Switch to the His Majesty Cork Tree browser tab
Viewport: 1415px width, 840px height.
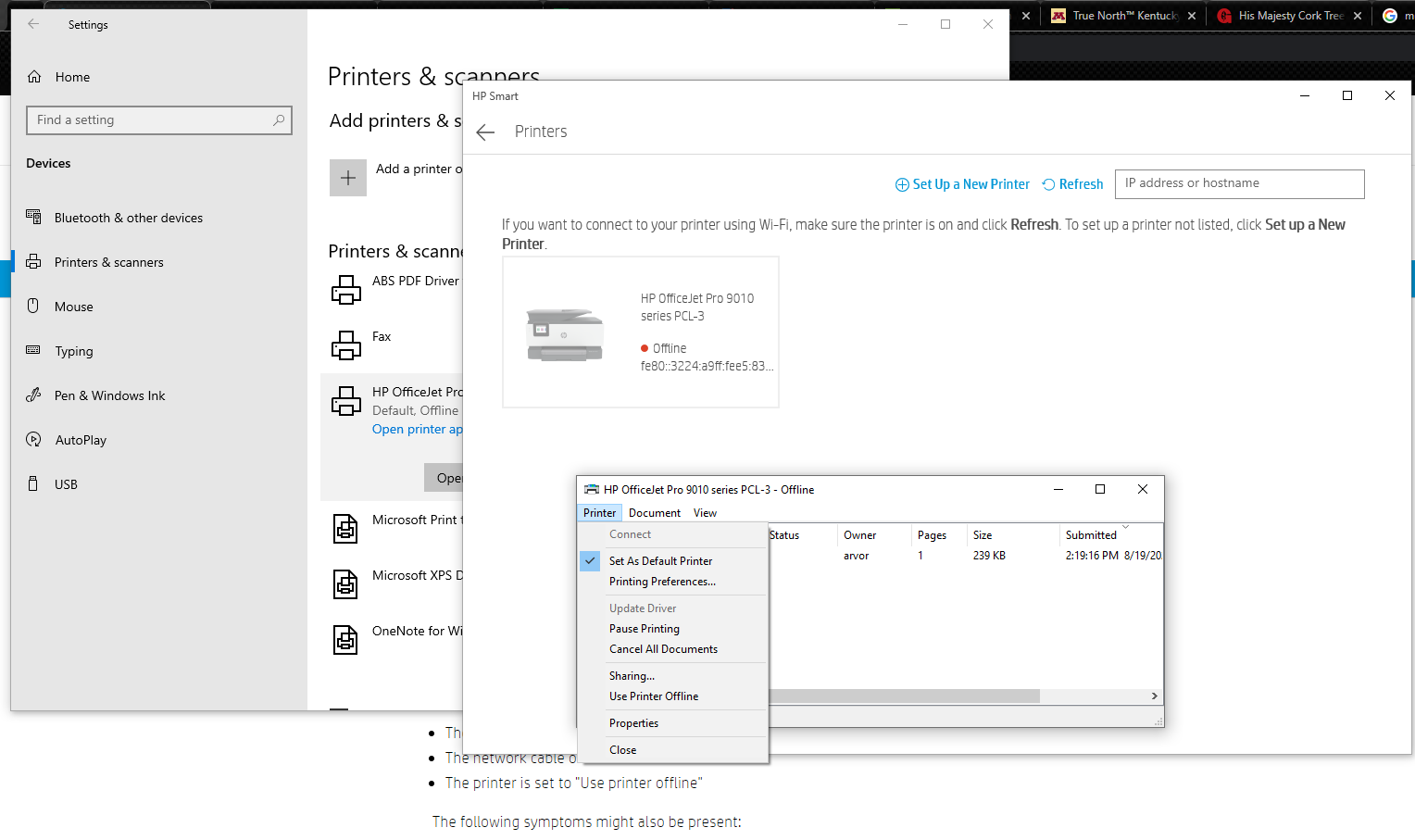[x=1292, y=16]
